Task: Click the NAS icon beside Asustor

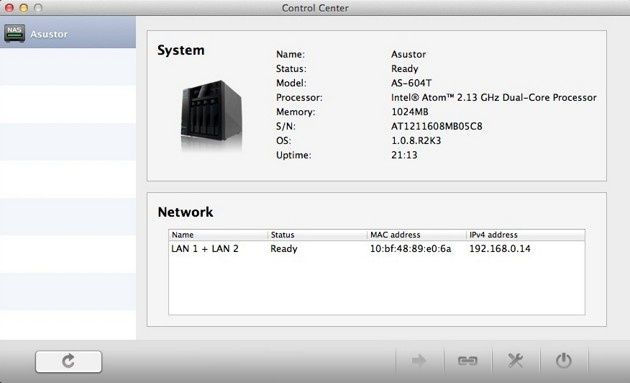Action: click(x=14, y=33)
